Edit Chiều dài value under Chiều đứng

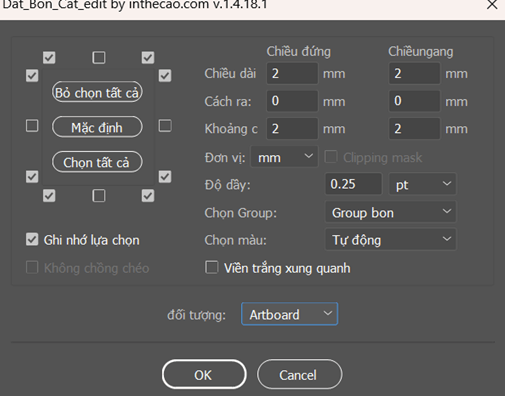[x=292, y=73]
